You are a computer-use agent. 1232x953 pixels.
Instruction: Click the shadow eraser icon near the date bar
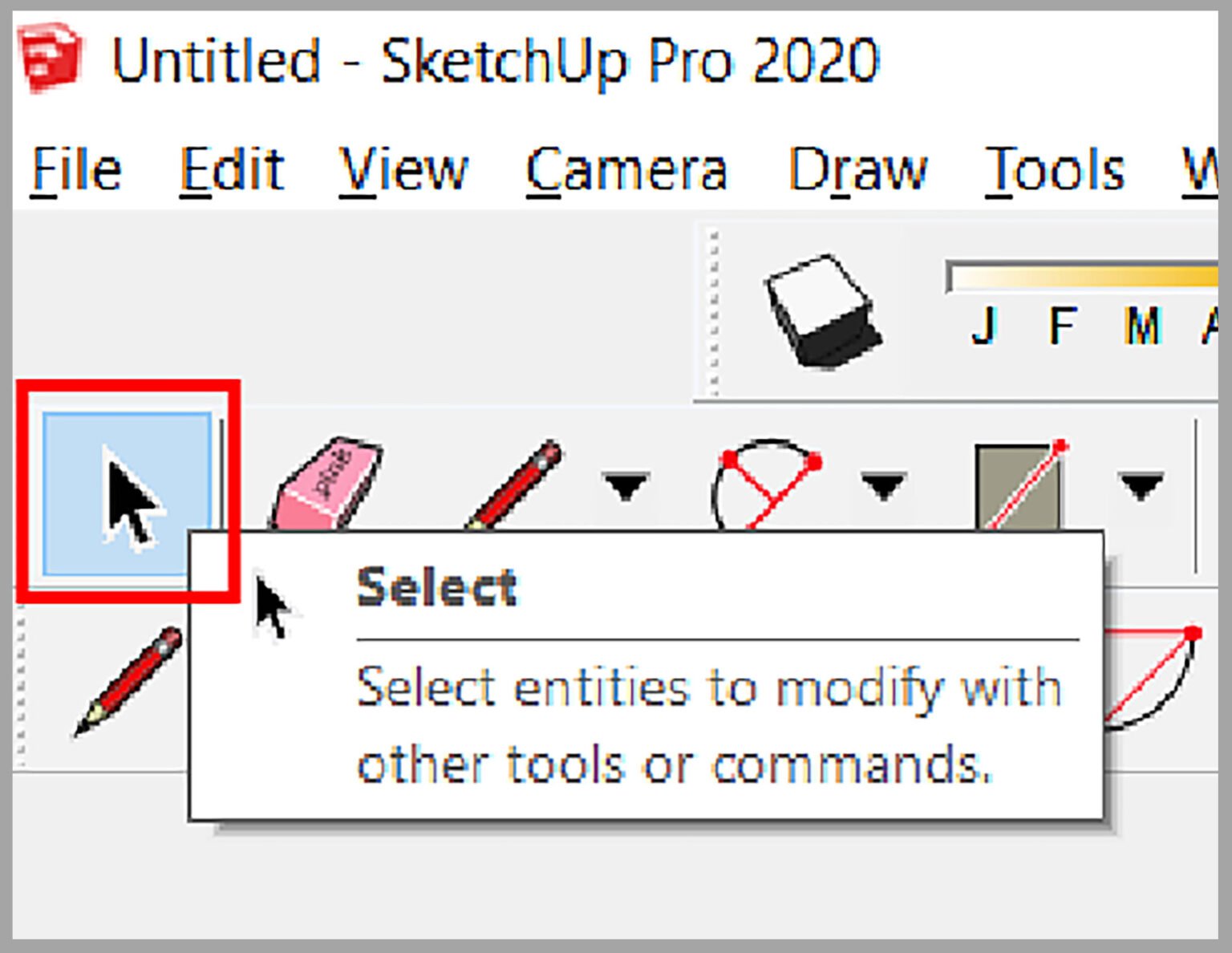[818, 309]
